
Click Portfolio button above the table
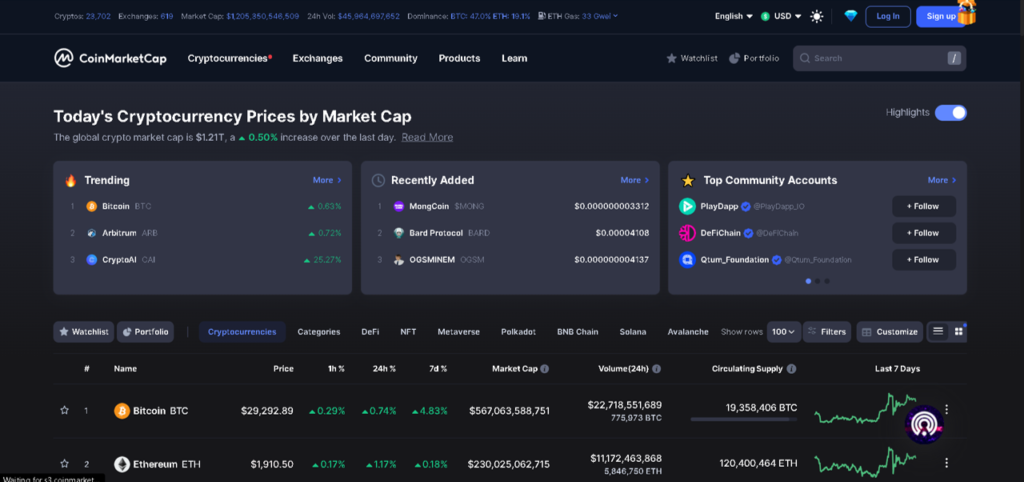[145, 332]
